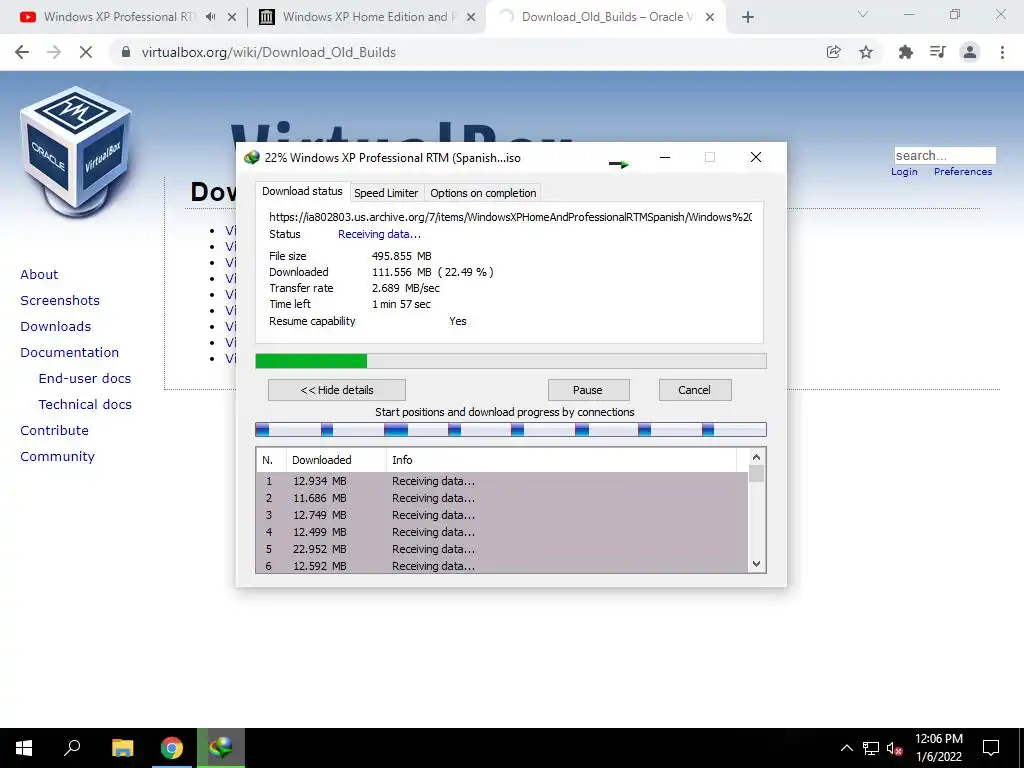This screenshot has width=1024, height=768.
Task: Switch to Speed Limiter tab
Action: click(386, 193)
